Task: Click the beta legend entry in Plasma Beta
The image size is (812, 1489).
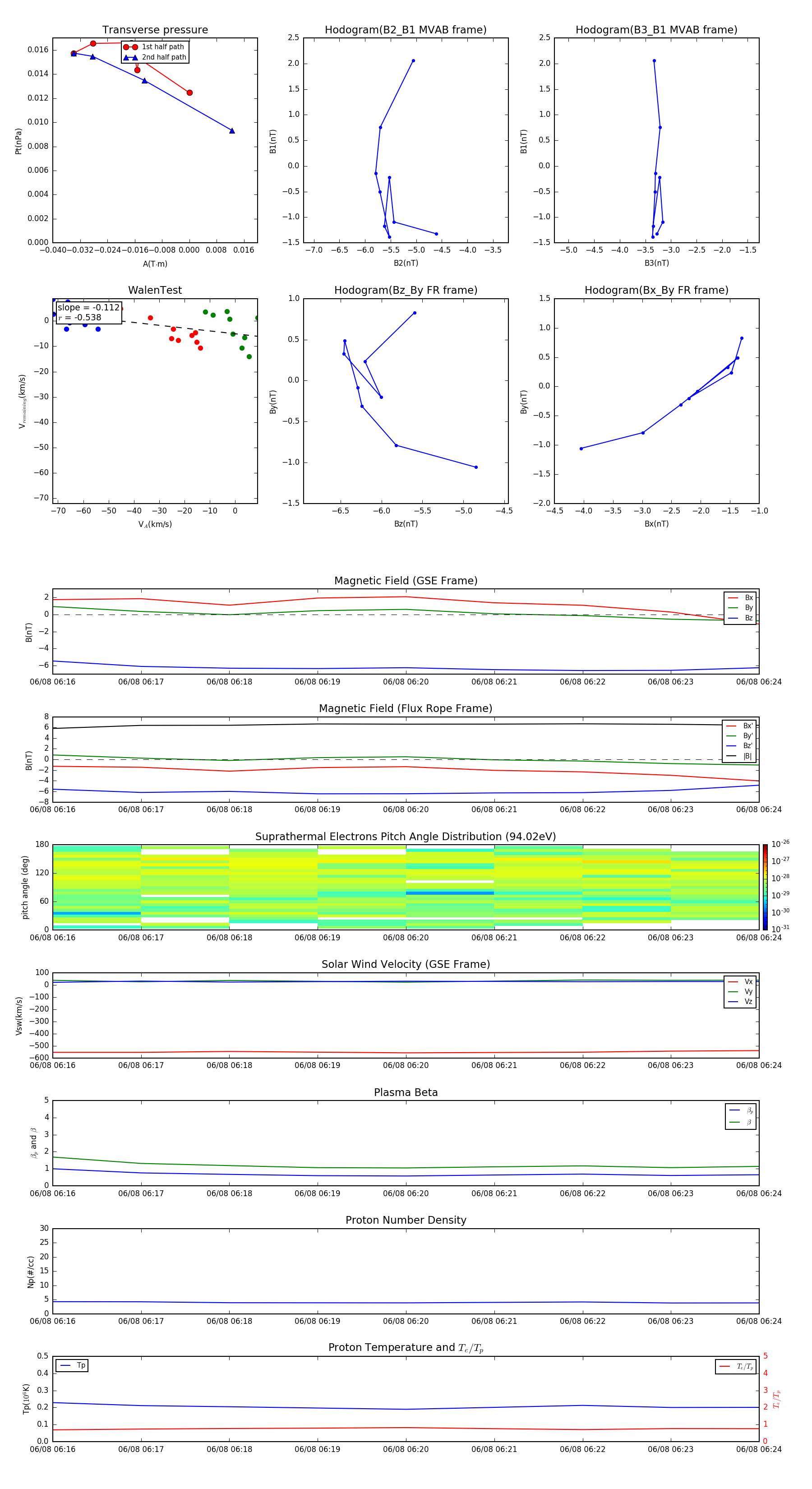Action: [741, 1122]
